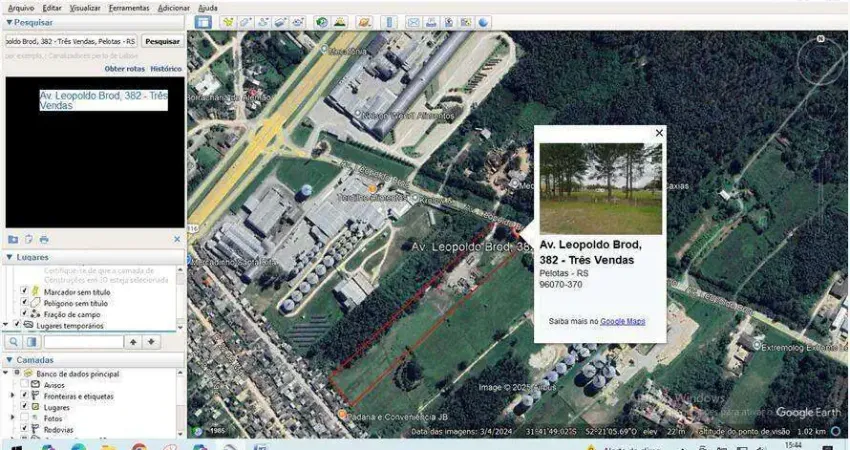Click the print icon in toolbar

pos(431,22)
